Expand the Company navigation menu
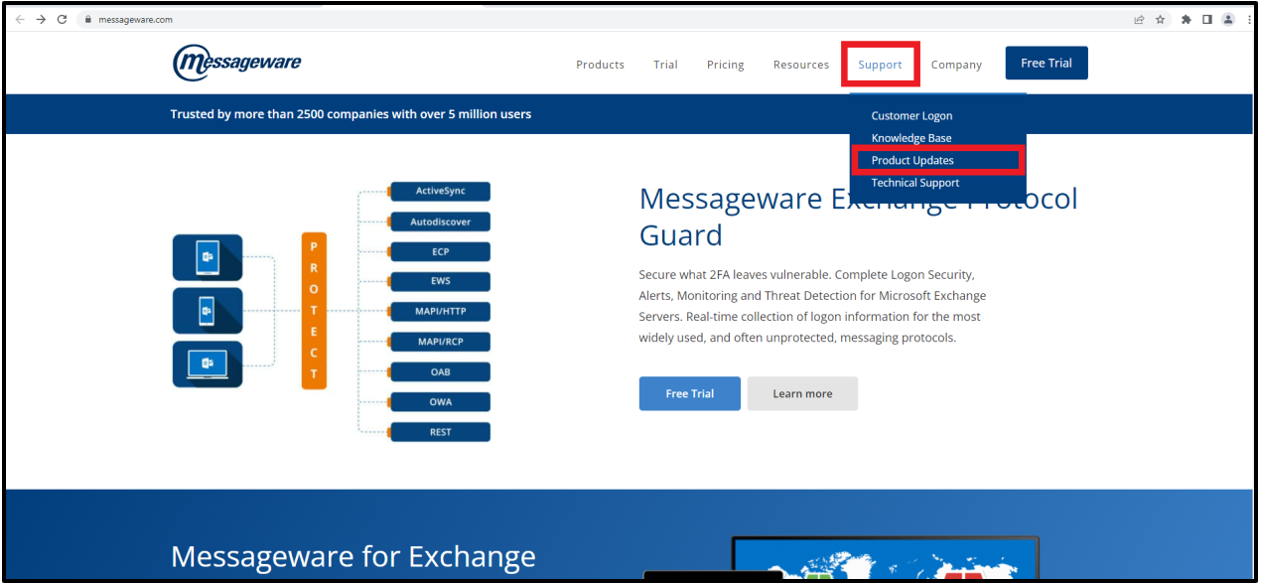Screen dimensions: 1261x586 coord(956,64)
